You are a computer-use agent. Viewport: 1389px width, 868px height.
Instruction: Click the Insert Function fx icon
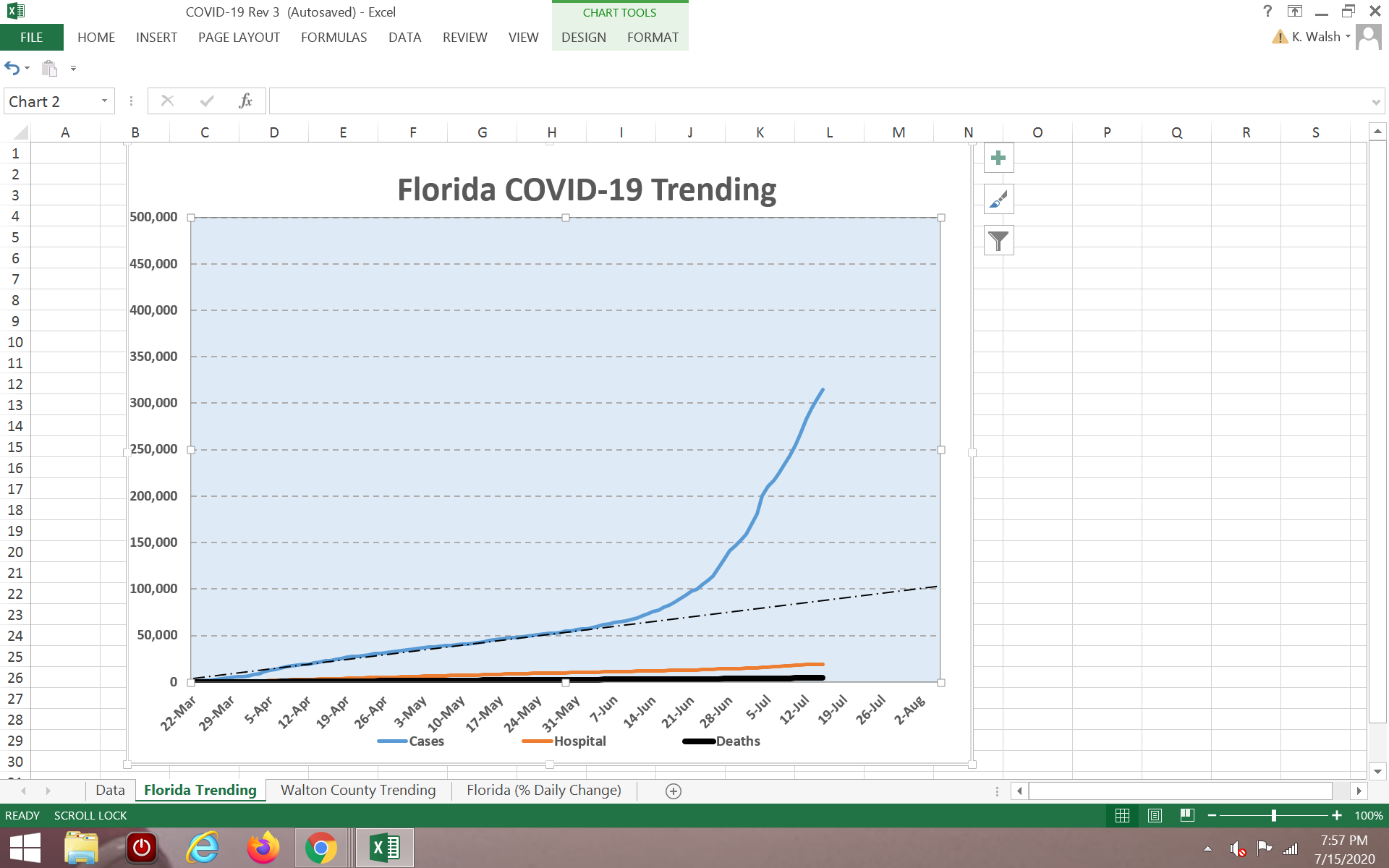(x=245, y=101)
